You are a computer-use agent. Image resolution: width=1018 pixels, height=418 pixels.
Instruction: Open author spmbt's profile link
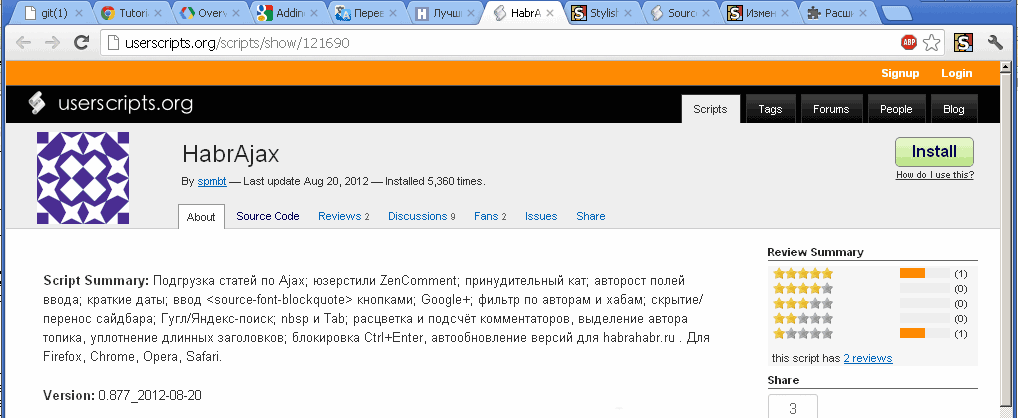(x=212, y=182)
